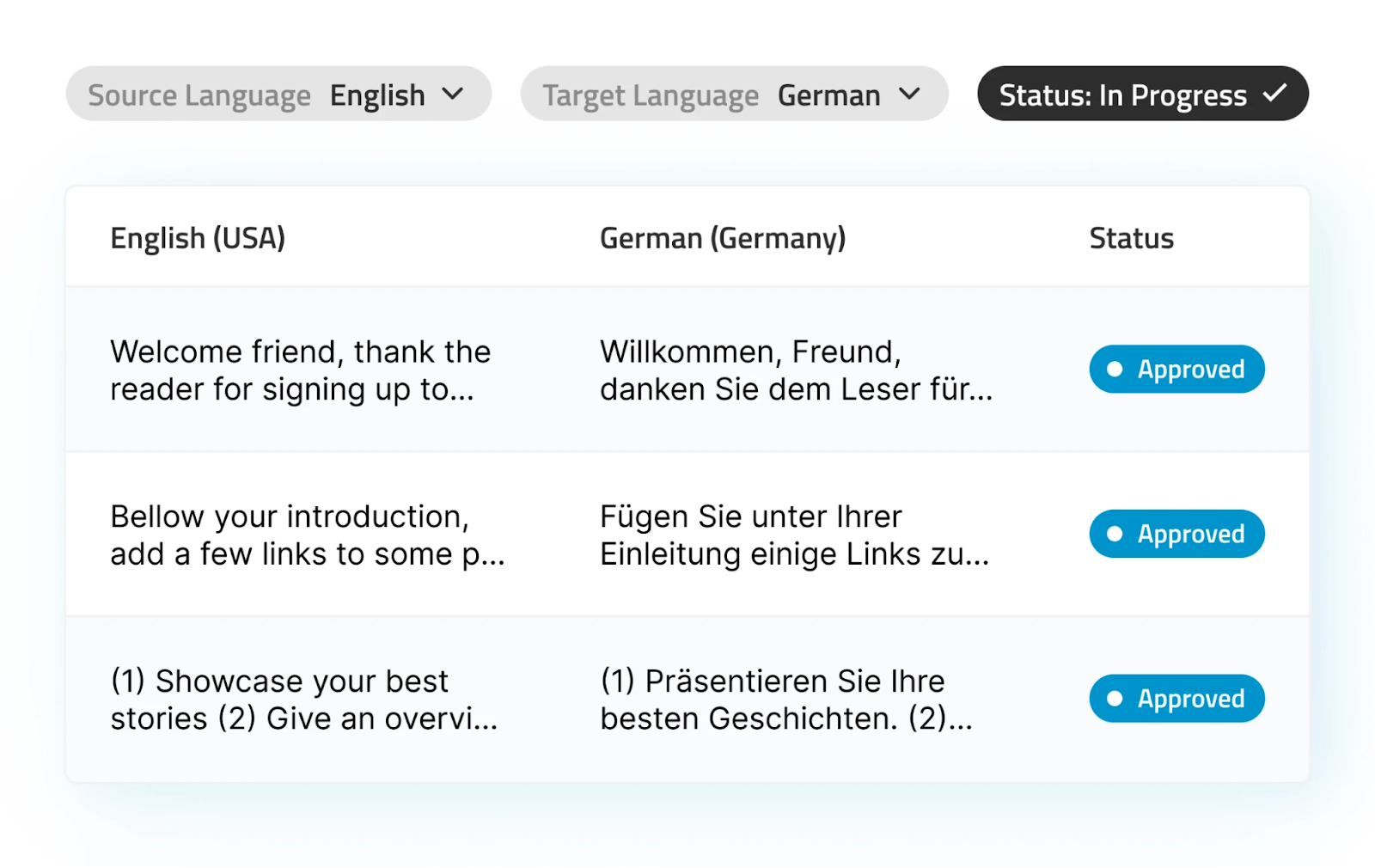1375x868 pixels.
Task: Open the Target Language dropdown
Action: coord(735,95)
